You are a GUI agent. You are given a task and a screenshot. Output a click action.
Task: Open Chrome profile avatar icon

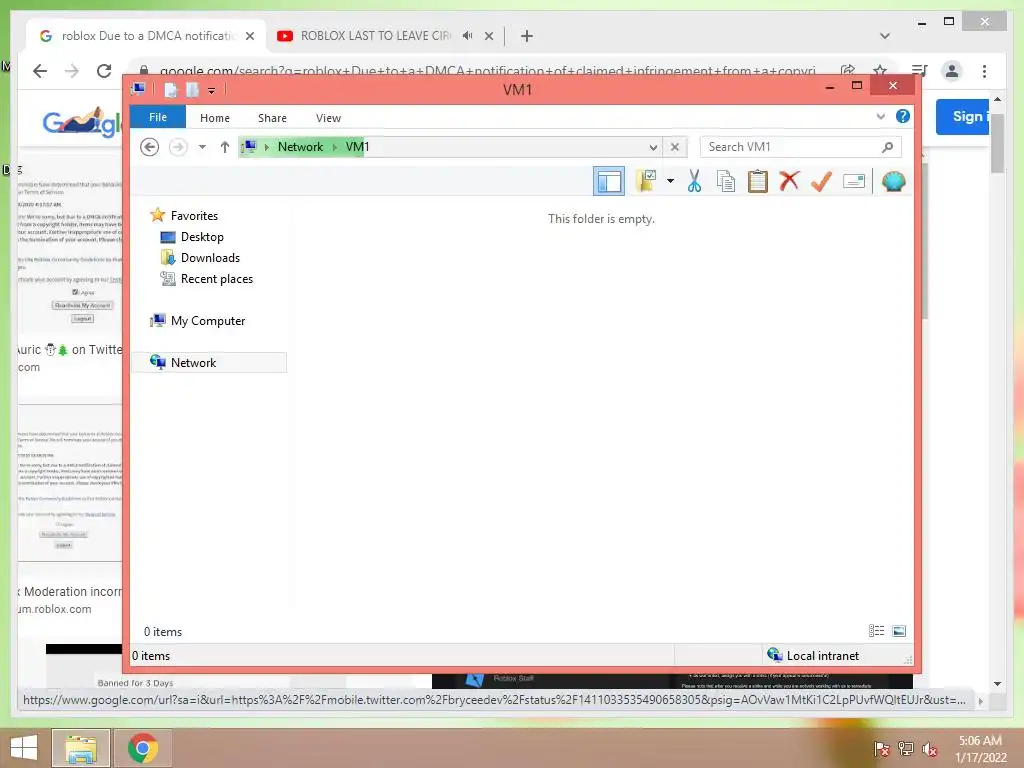coord(952,71)
